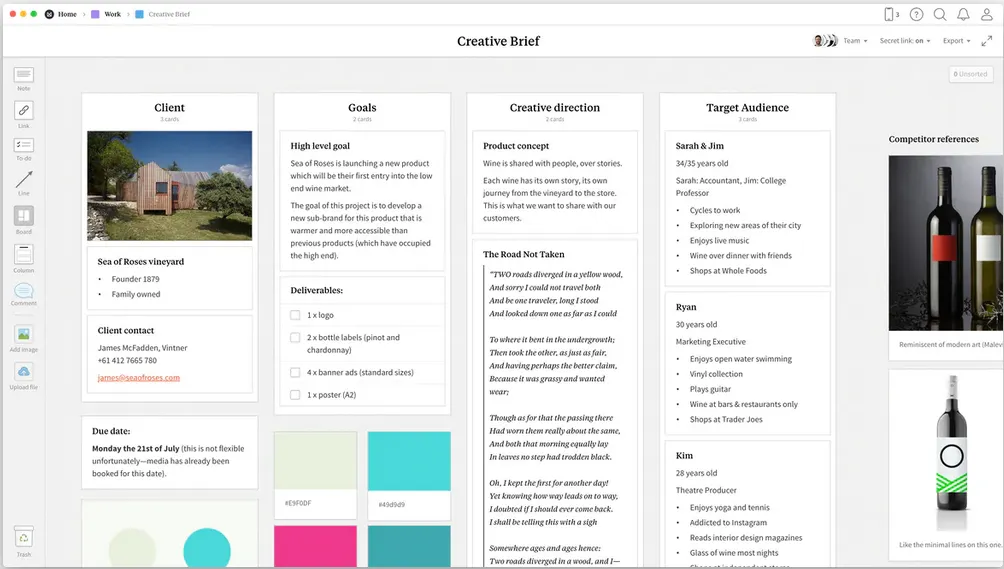The width and height of the screenshot is (1004, 569).
Task: Expand the Team dropdown
Action: tap(855, 41)
